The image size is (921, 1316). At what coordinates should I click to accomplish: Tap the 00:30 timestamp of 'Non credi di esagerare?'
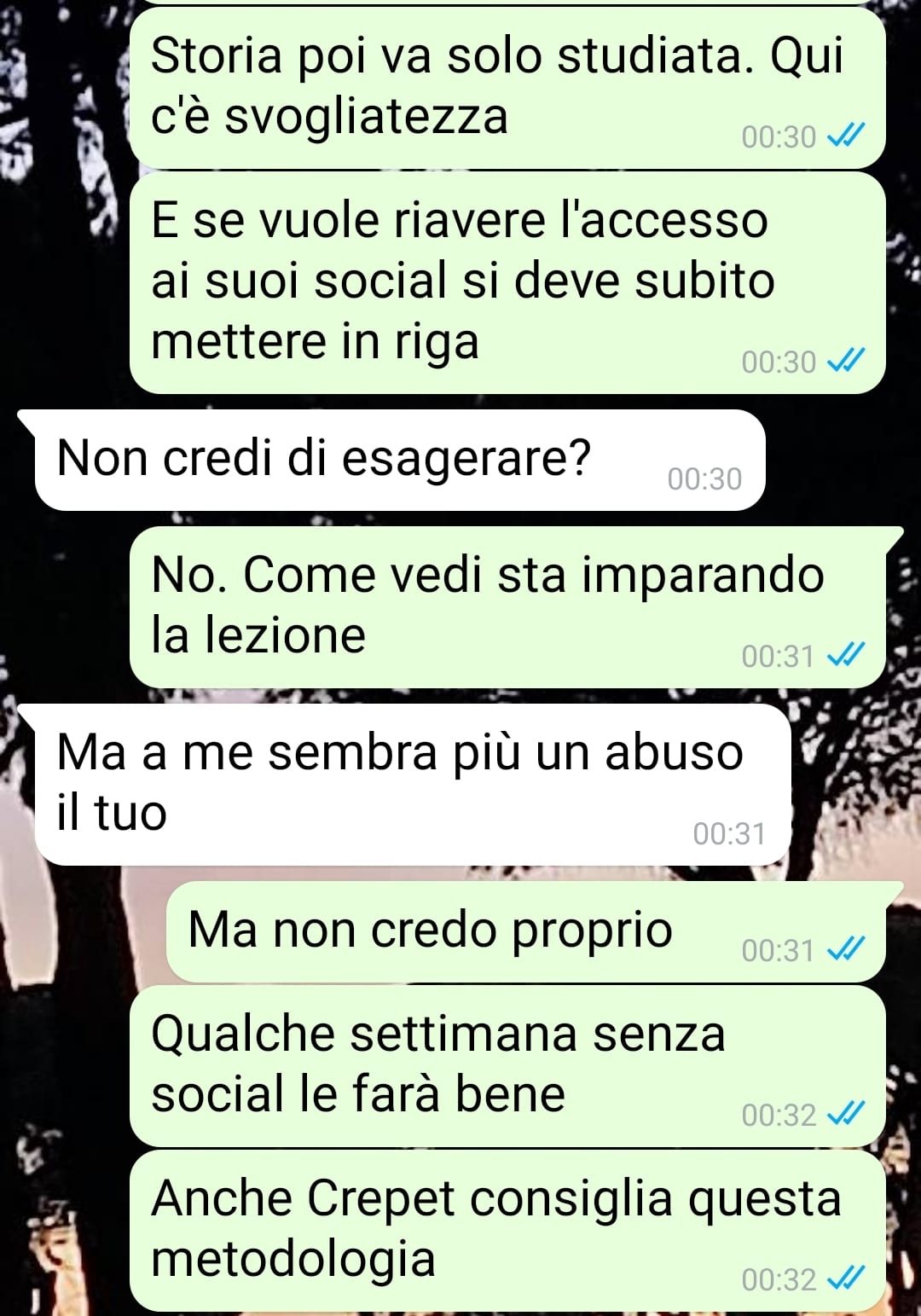704,478
